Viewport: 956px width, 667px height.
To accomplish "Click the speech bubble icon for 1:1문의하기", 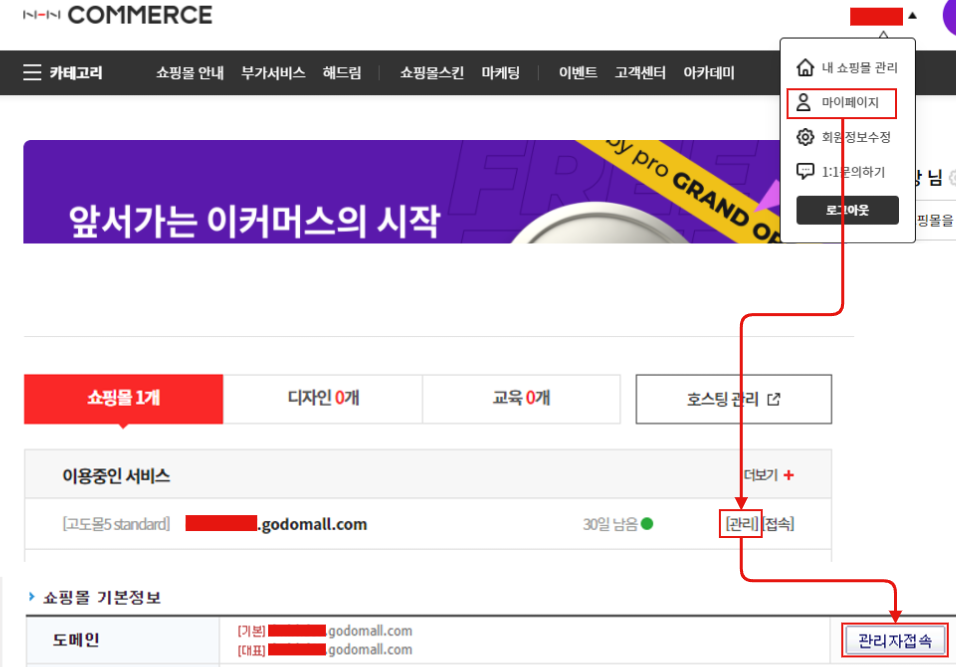I will (x=805, y=171).
